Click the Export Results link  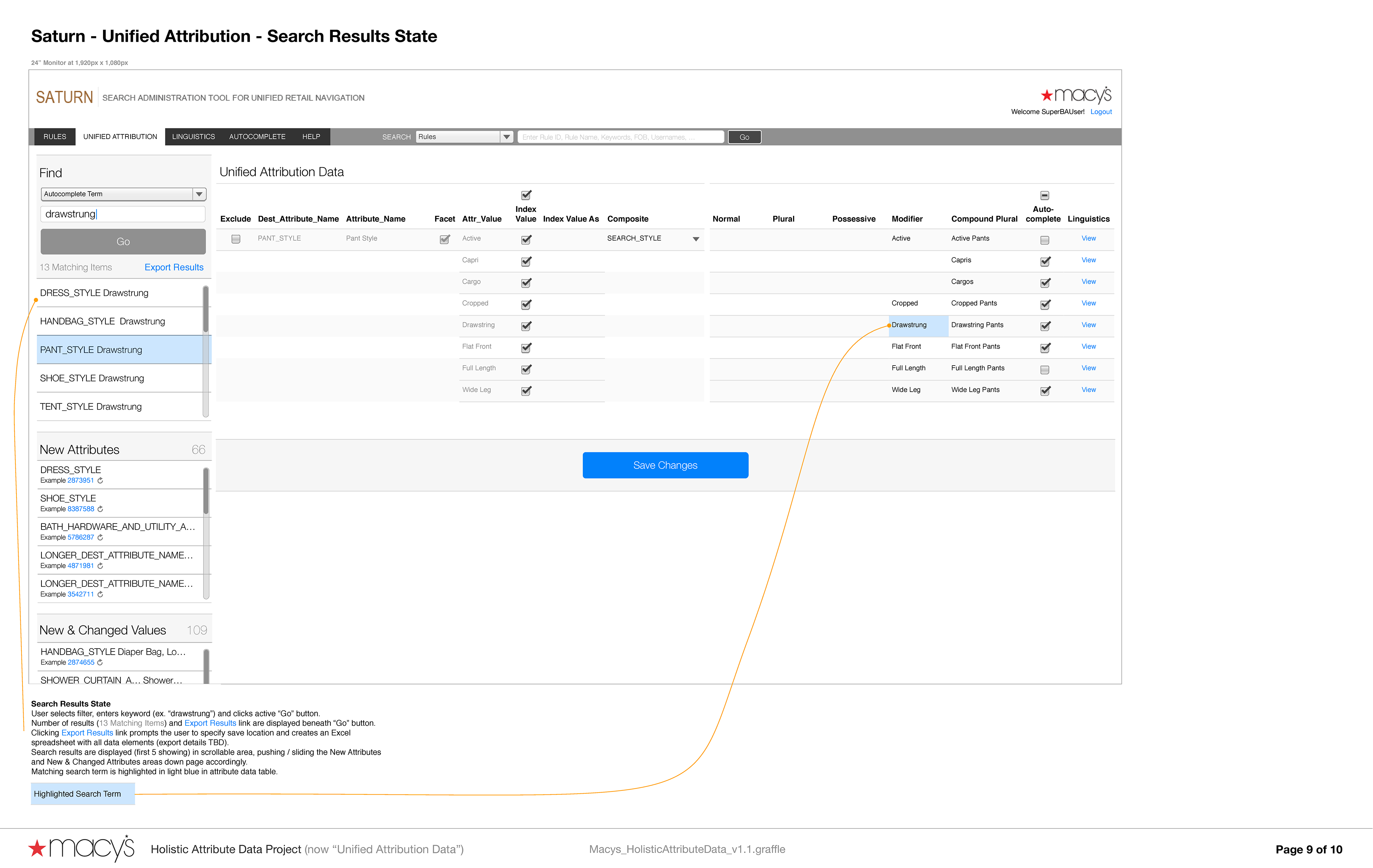tap(174, 267)
